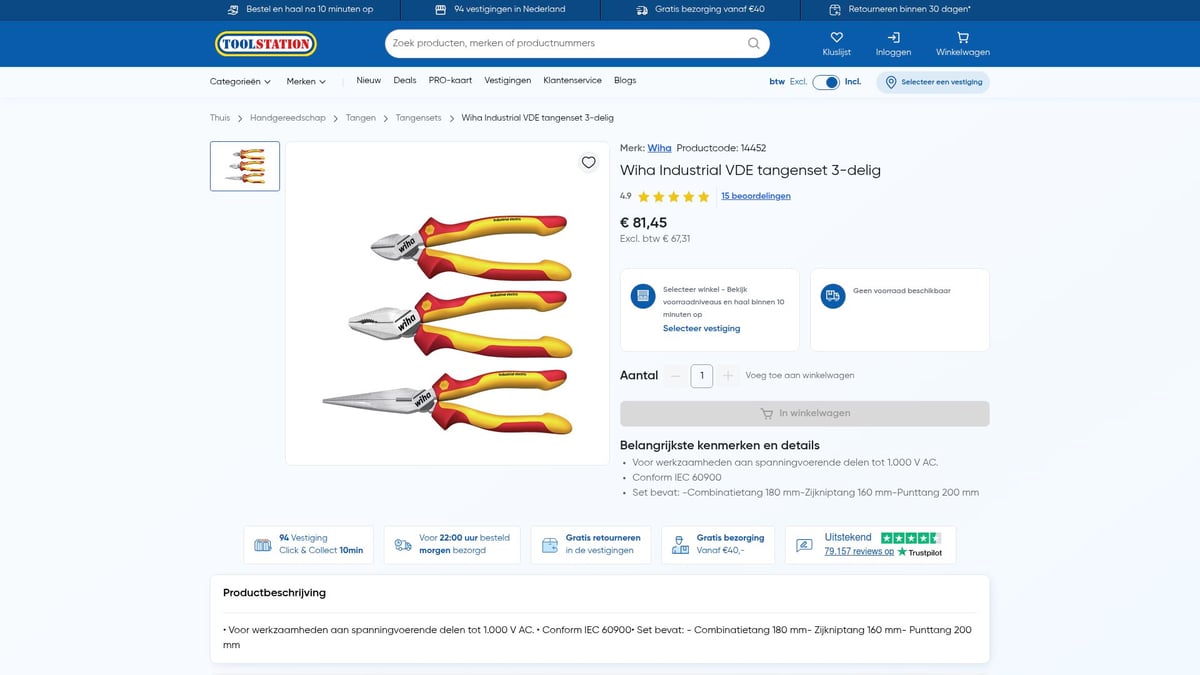Image resolution: width=1200 pixels, height=675 pixels.
Task: Click the Toolstation logo
Action: point(266,44)
